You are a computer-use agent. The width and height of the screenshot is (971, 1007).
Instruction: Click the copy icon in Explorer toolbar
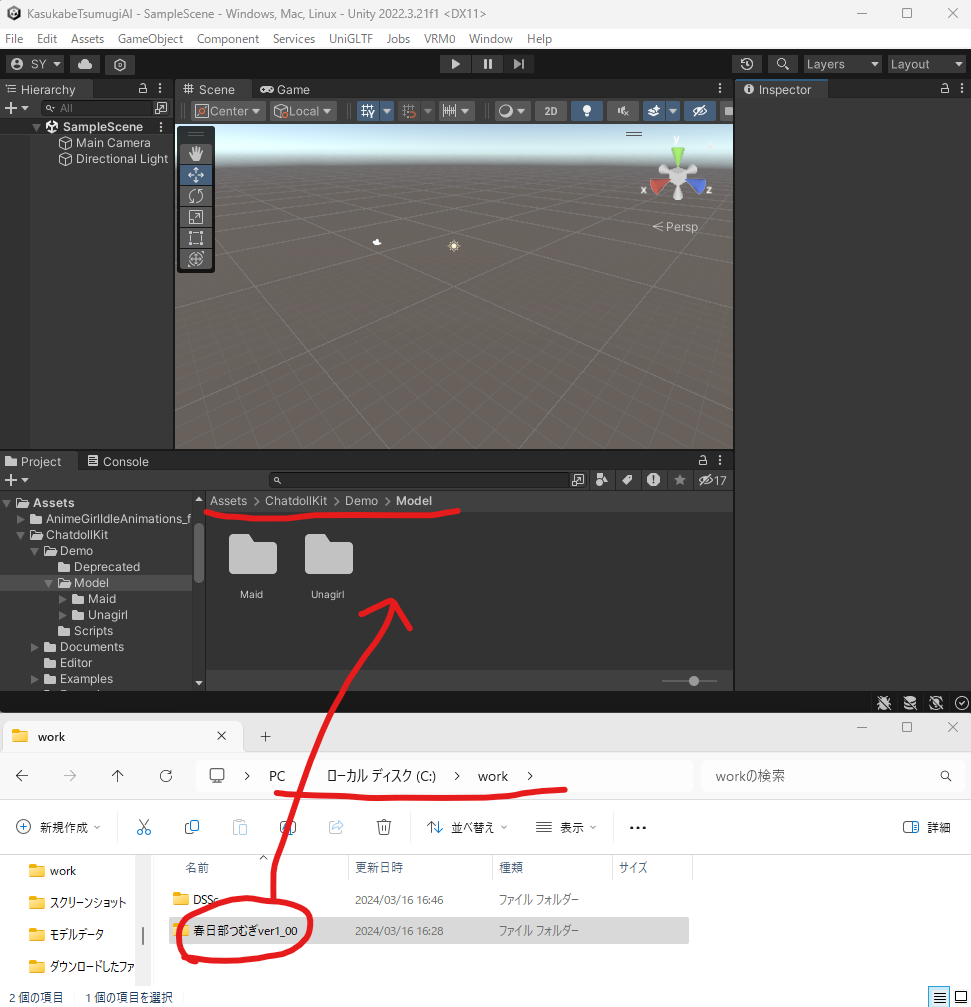pos(191,827)
